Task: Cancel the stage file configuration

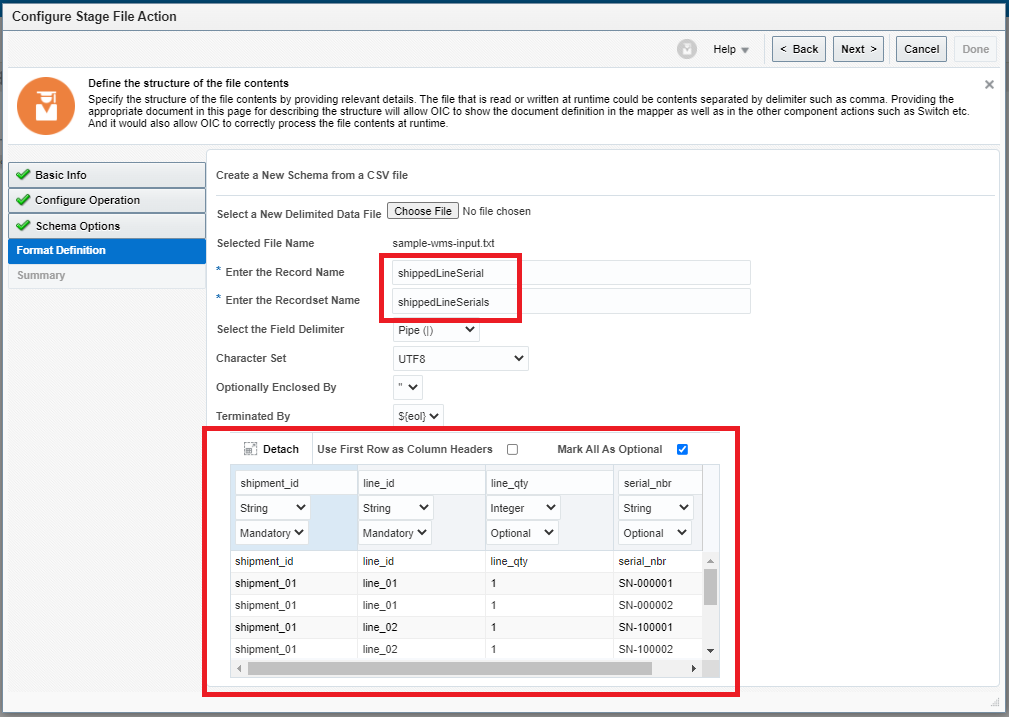Action: coord(921,49)
